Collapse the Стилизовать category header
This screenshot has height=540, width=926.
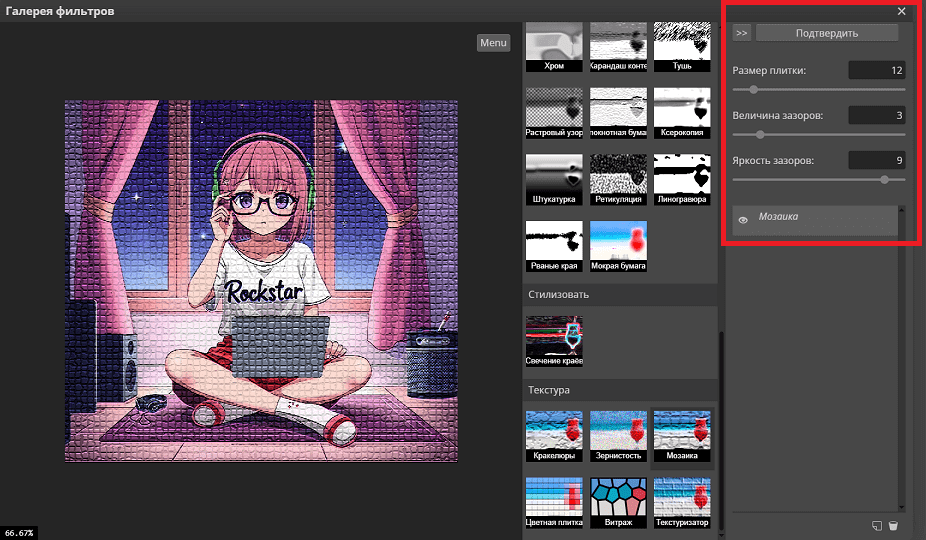point(620,294)
